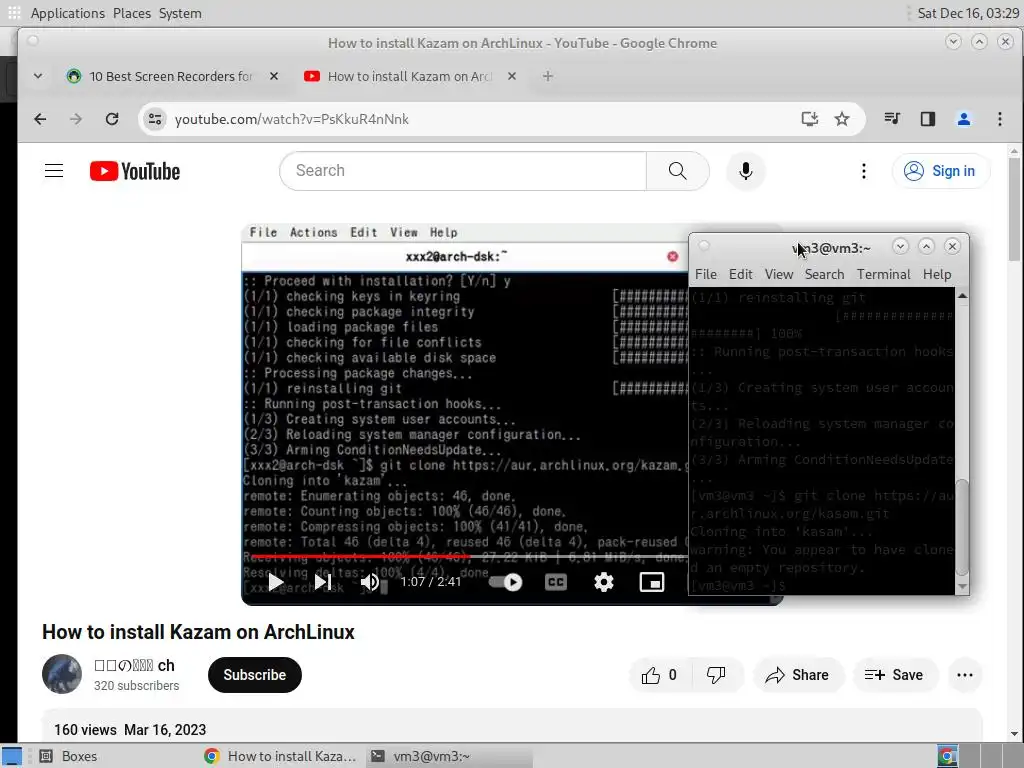This screenshot has height=768, width=1024.
Task: Open the File menu in vm3 terminal
Action: click(706, 274)
